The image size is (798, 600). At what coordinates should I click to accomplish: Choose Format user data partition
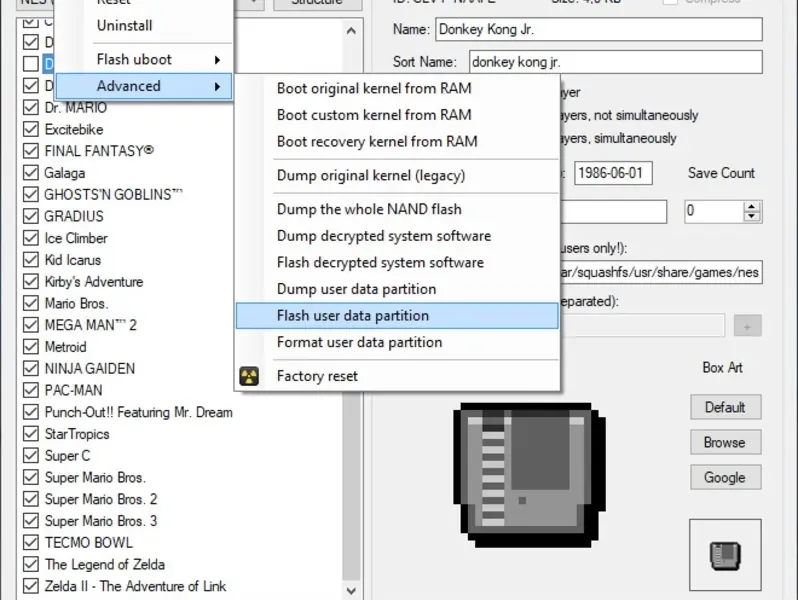click(x=397, y=342)
